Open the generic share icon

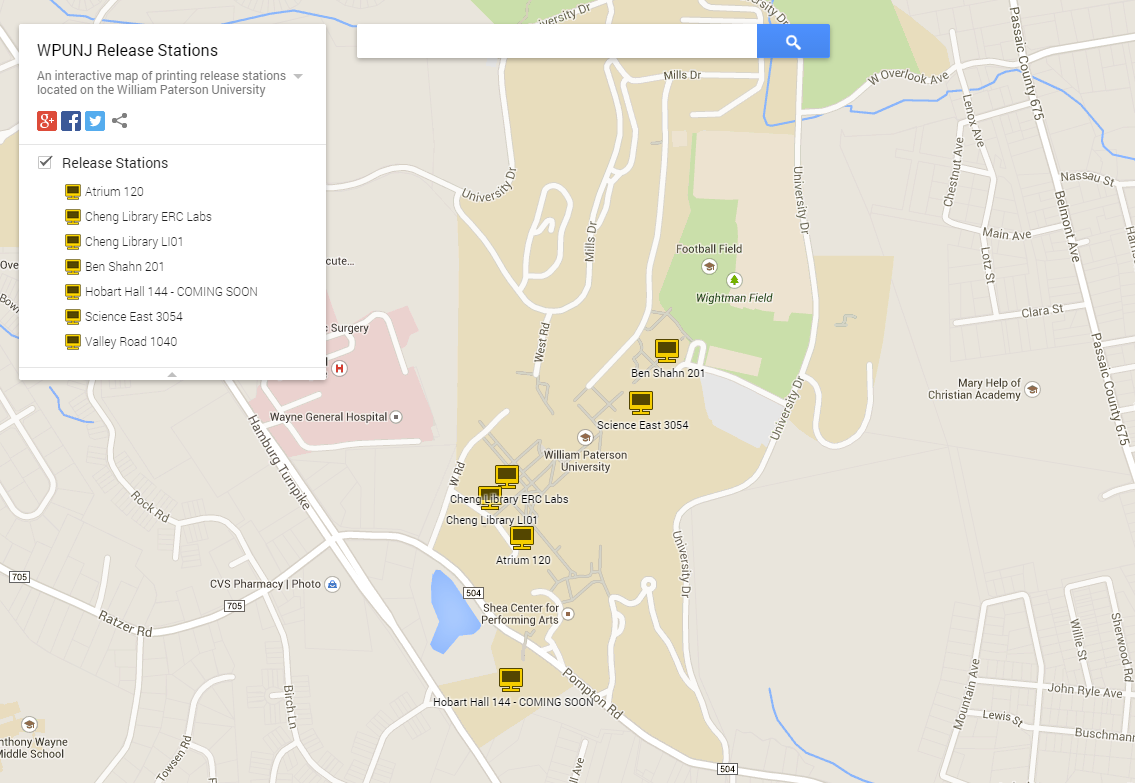120,121
